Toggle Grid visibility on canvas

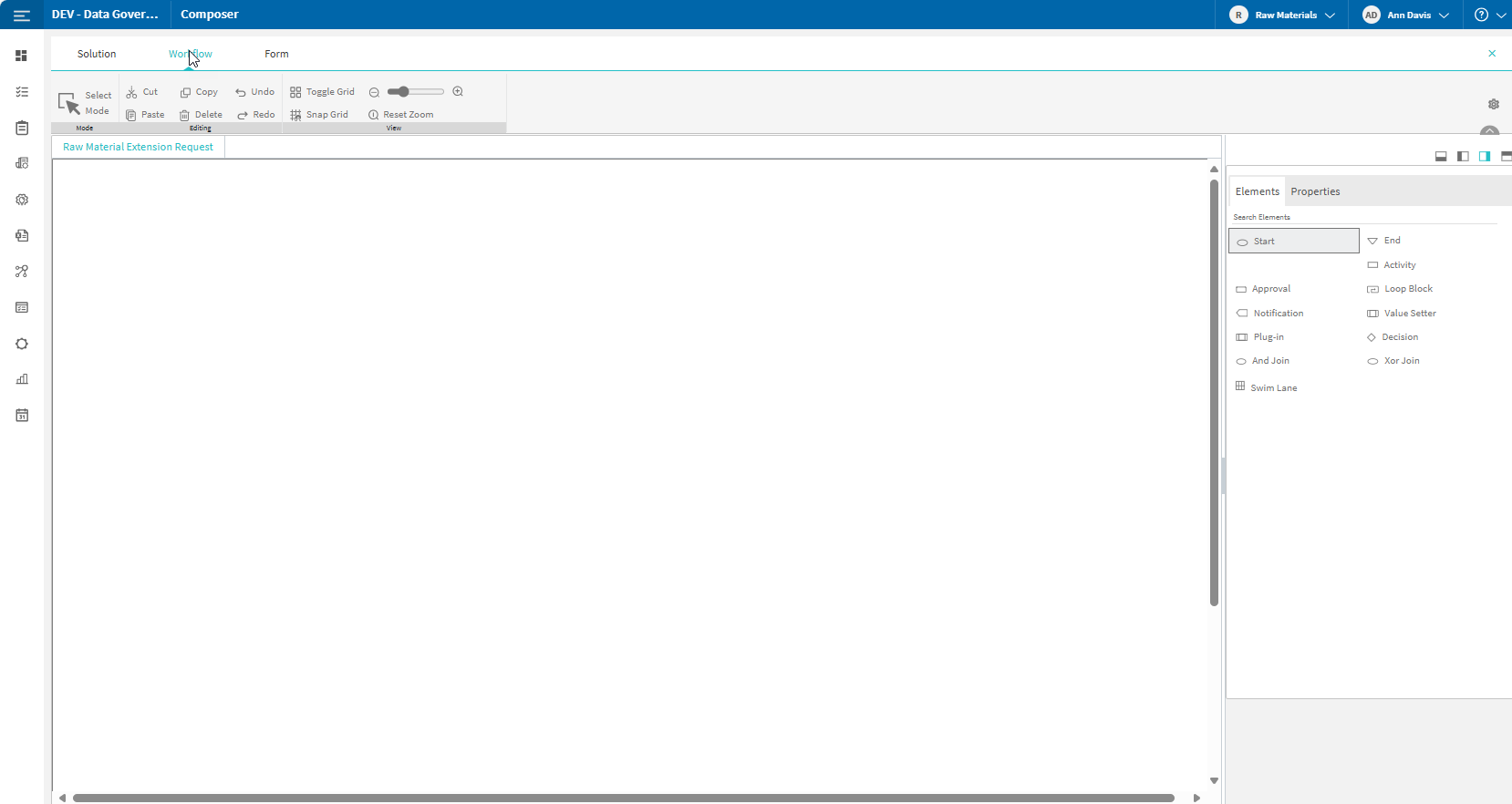[322, 92]
